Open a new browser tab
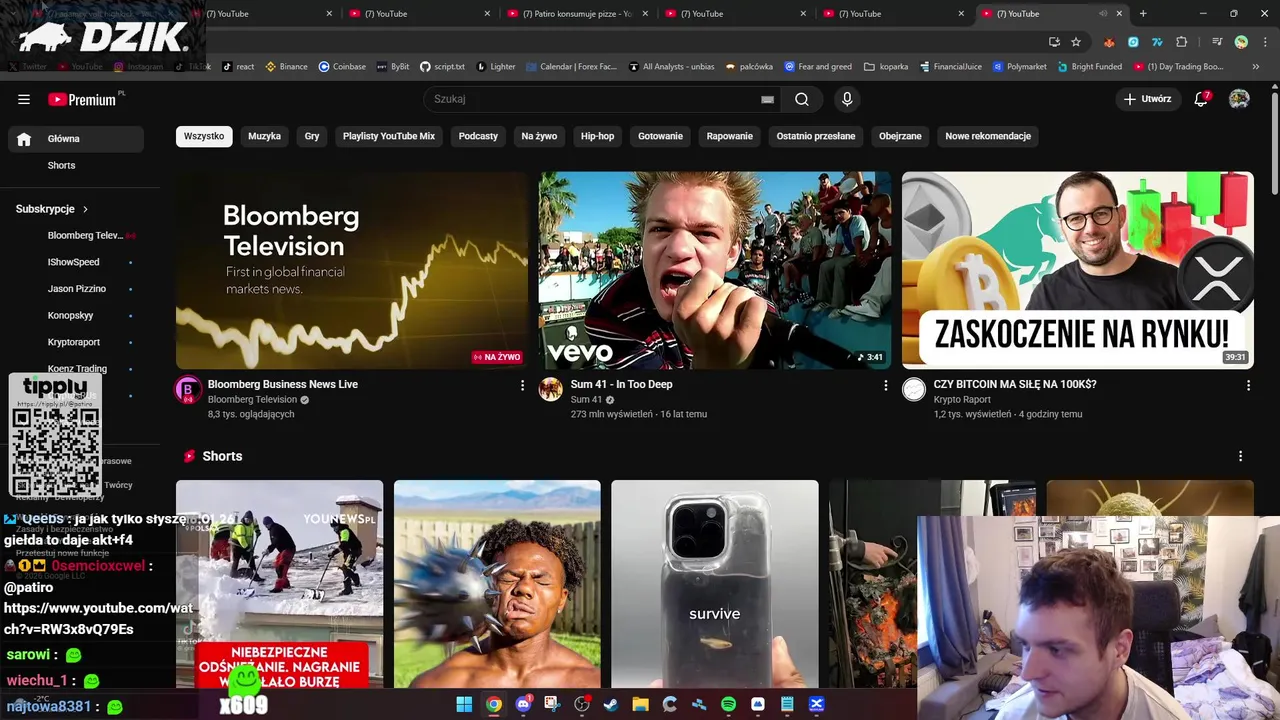1280x720 pixels. (x=1143, y=14)
